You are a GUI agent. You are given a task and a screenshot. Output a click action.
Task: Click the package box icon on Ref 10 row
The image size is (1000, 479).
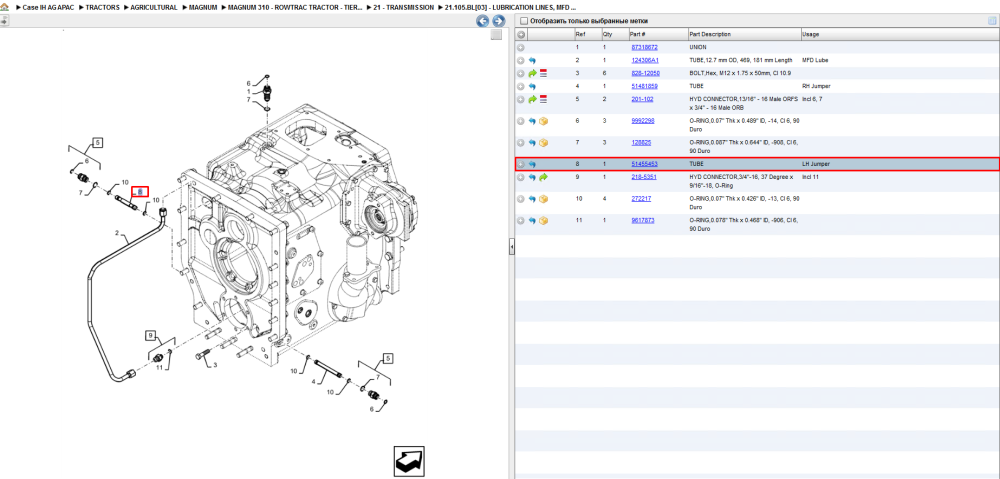543,199
